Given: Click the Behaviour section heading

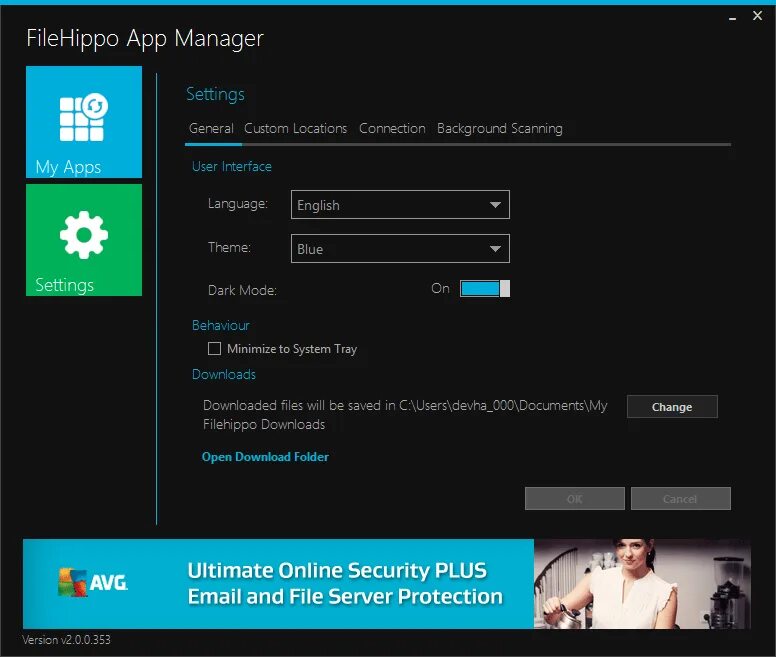Looking at the screenshot, I should tap(221, 326).
